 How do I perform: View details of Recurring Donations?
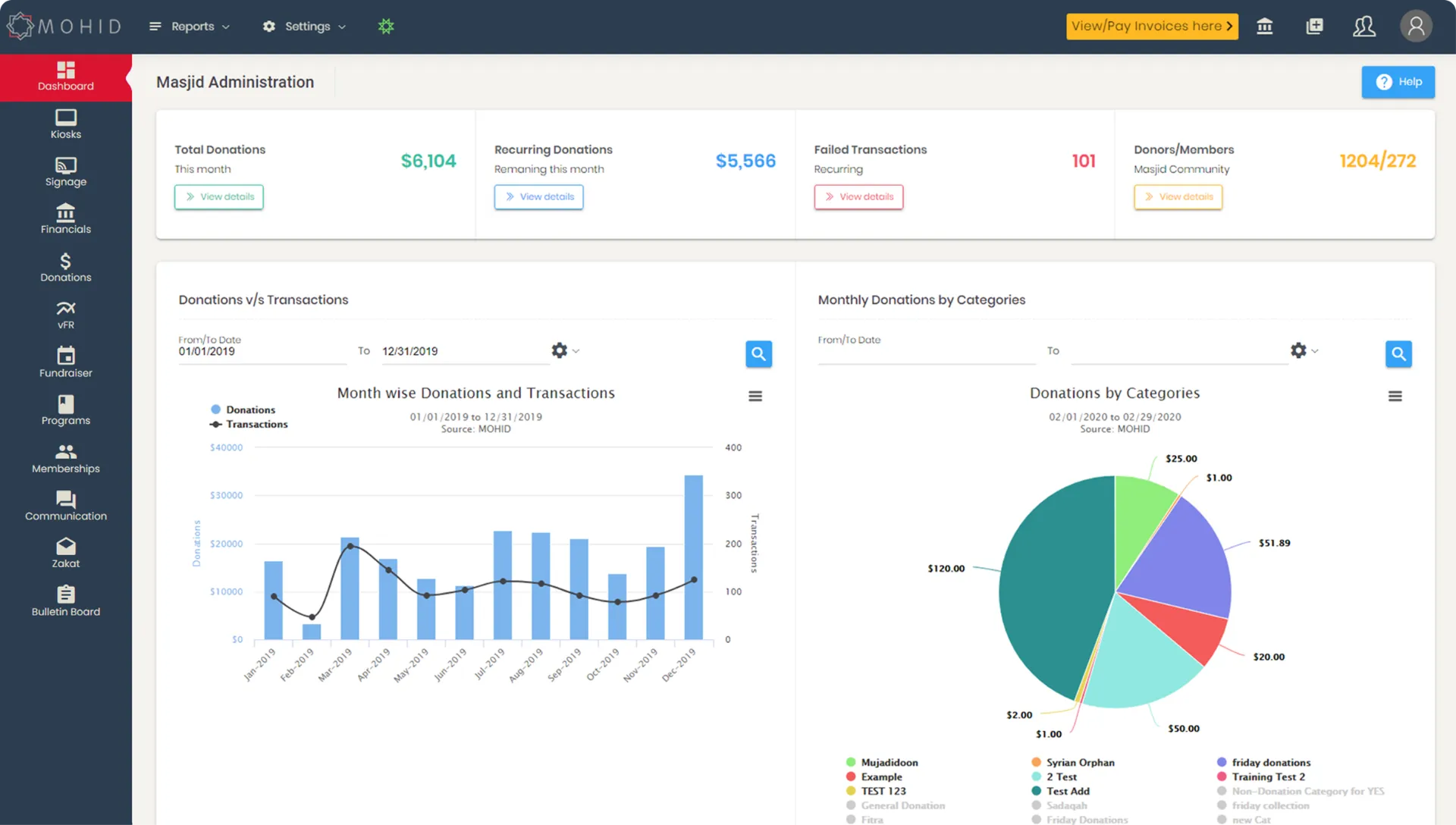539,197
